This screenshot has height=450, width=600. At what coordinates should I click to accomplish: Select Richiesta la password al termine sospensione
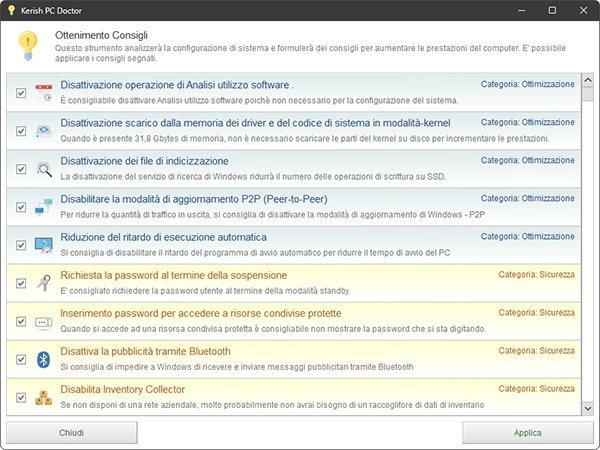(x=173, y=275)
